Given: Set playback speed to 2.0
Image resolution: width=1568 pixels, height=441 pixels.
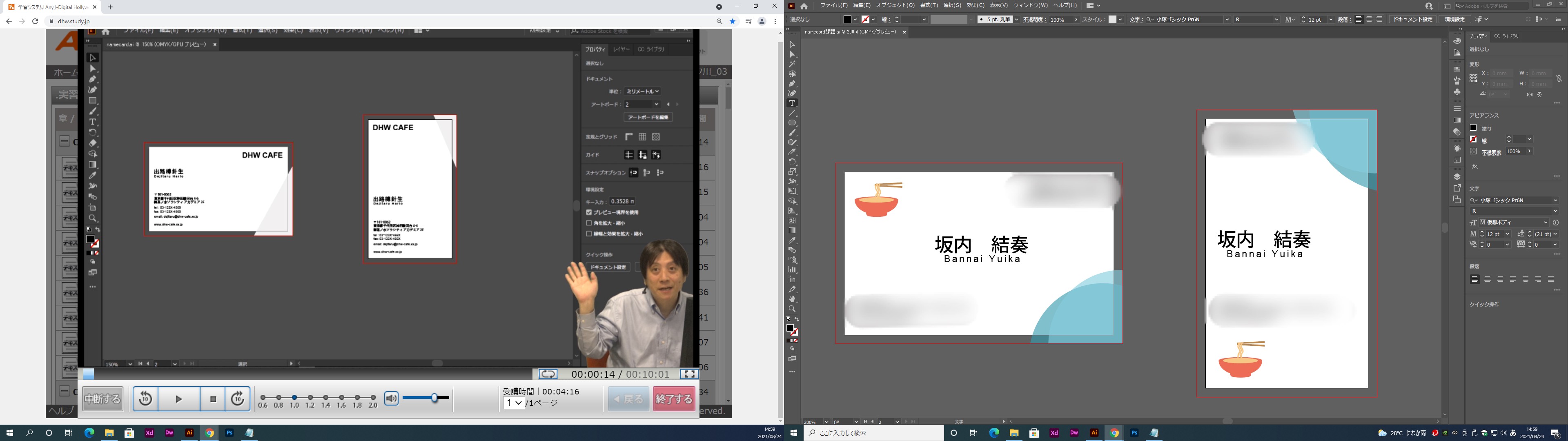Looking at the screenshot, I should tap(373, 397).
